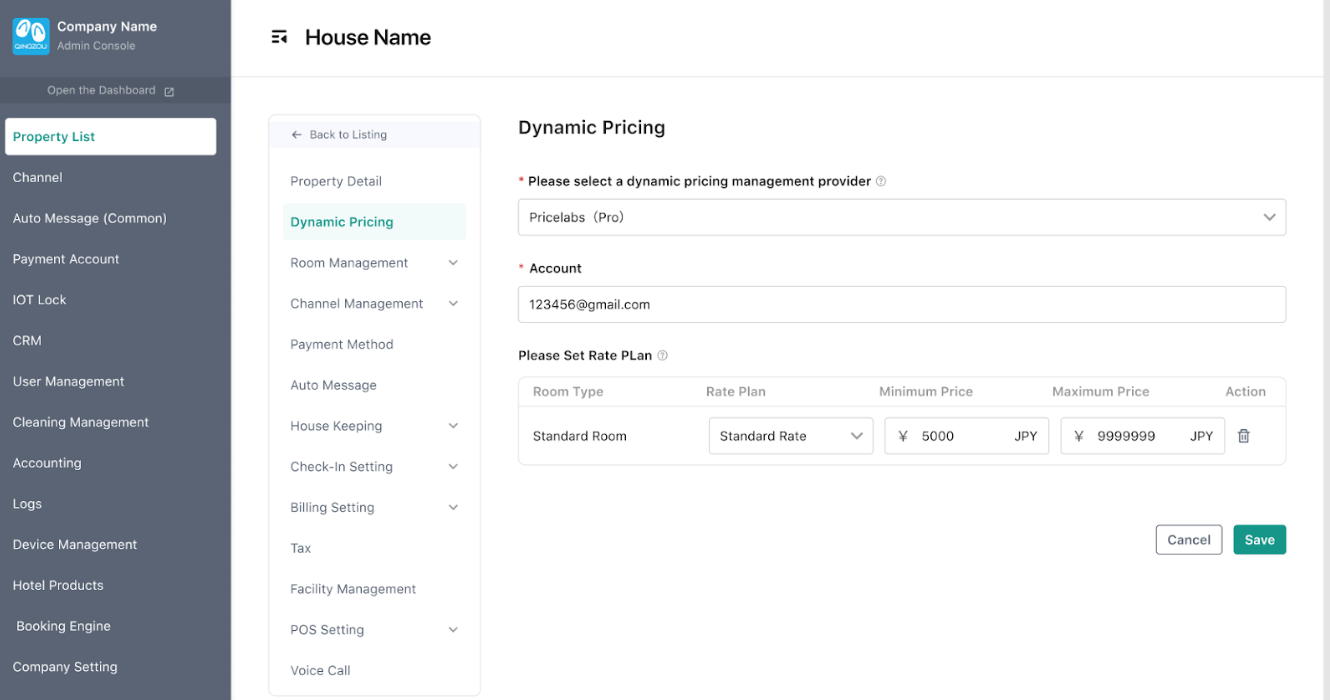Expand the Room Management submenu
This screenshot has height=700, width=1330.
click(453, 263)
